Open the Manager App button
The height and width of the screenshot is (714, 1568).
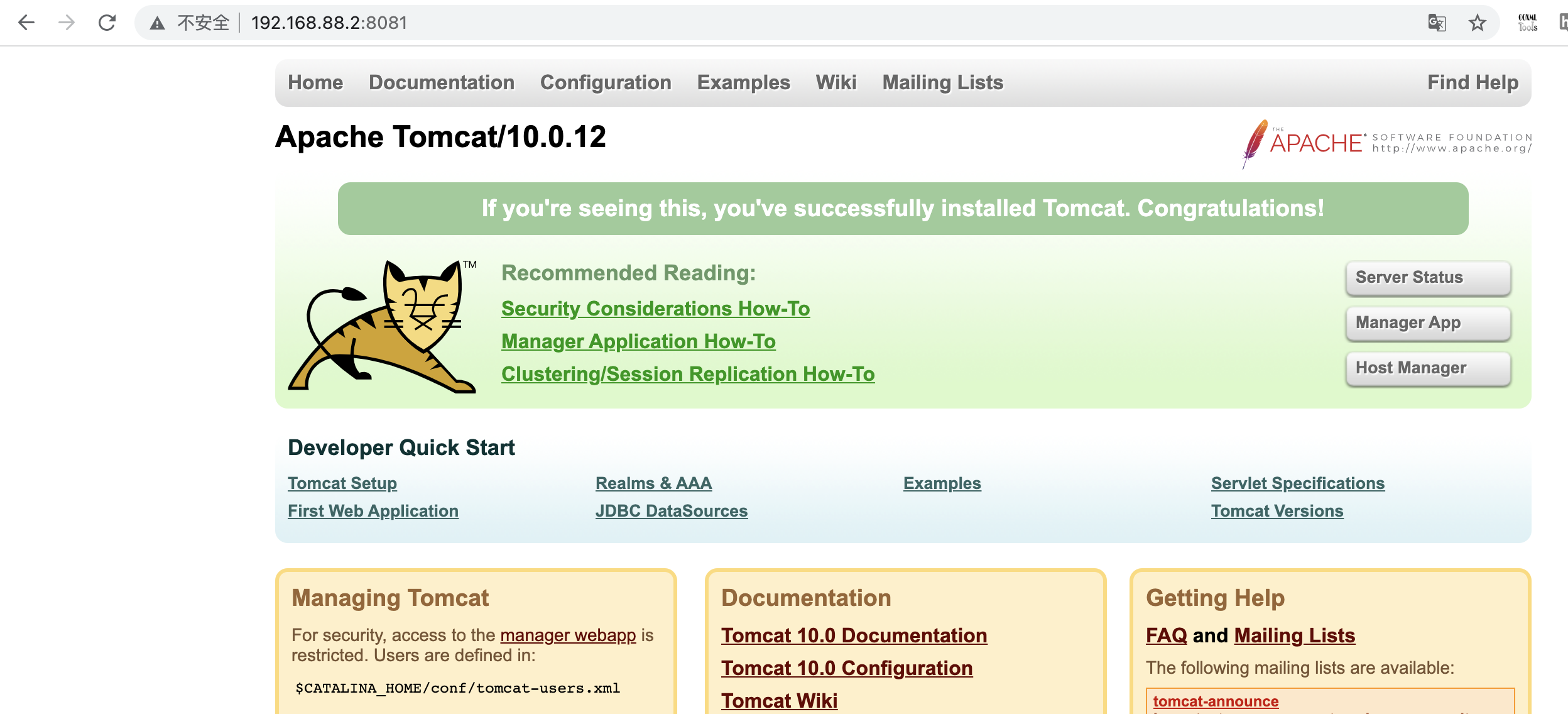(x=1427, y=322)
